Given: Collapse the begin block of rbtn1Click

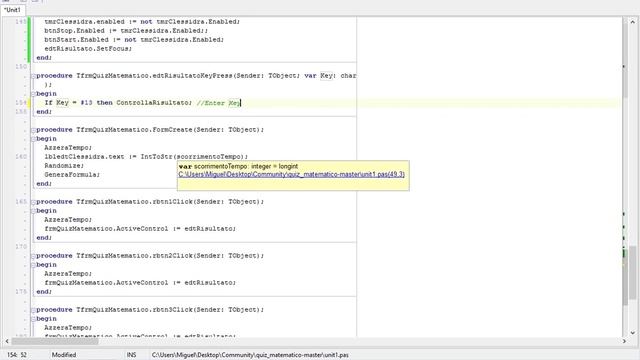Looking at the screenshot, I should click(33, 211).
